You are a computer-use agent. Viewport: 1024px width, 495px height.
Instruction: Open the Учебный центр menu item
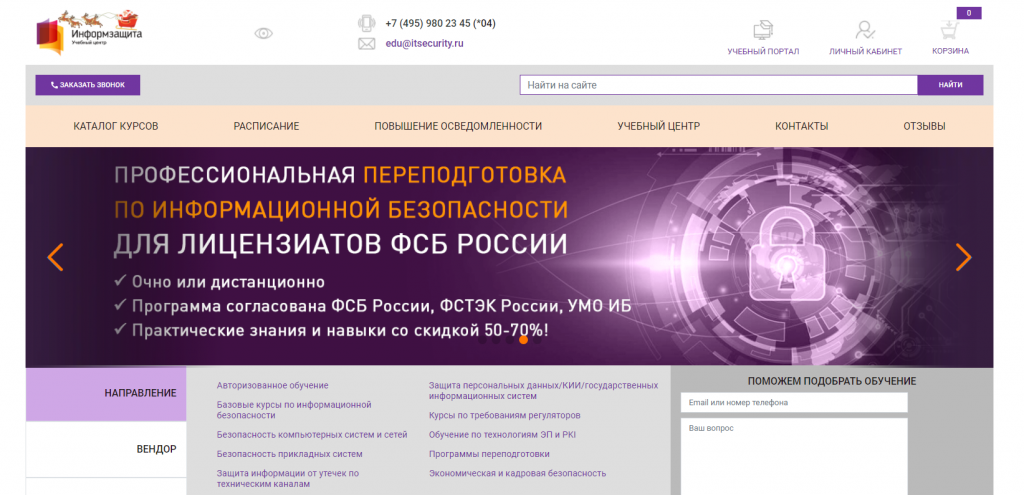658,127
